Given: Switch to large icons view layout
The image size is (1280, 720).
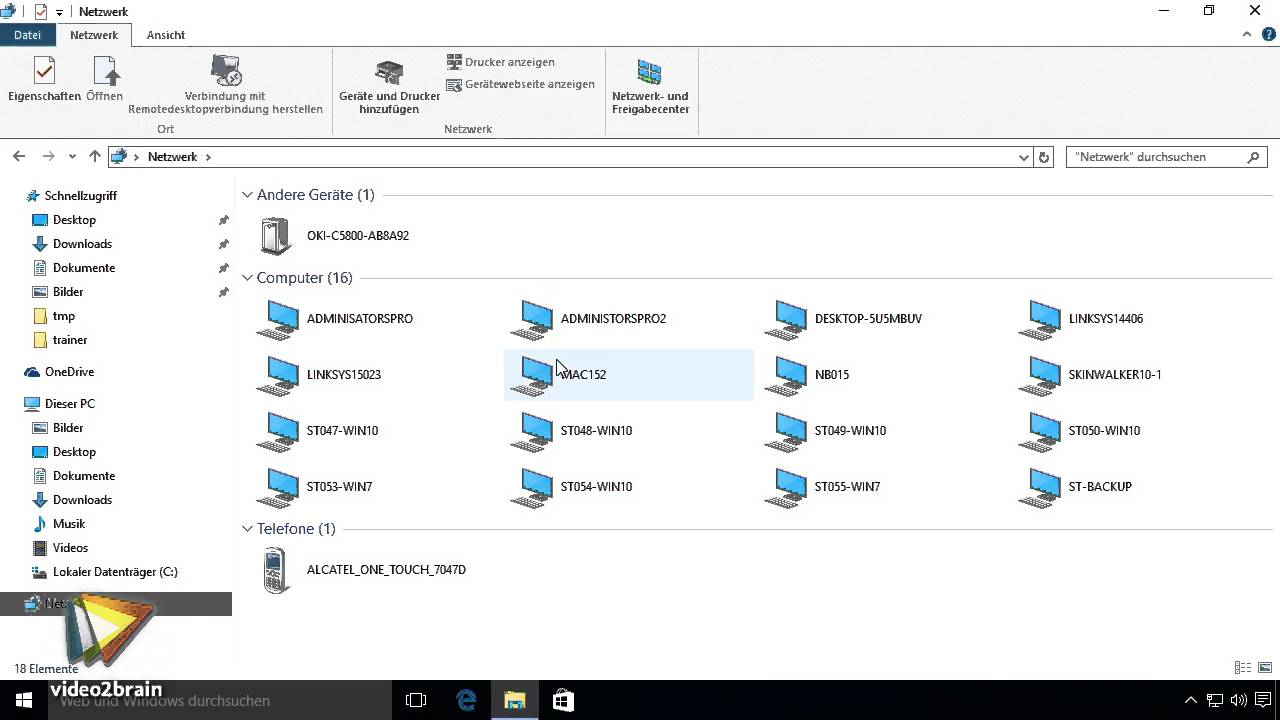Looking at the screenshot, I should click(1266, 668).
